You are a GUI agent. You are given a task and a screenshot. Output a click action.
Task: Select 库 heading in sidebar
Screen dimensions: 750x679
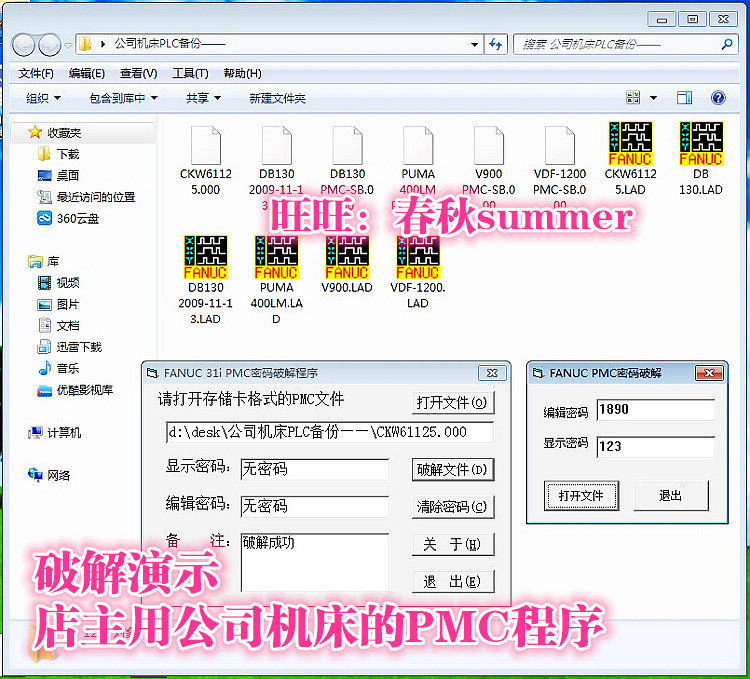click(44, 262)
